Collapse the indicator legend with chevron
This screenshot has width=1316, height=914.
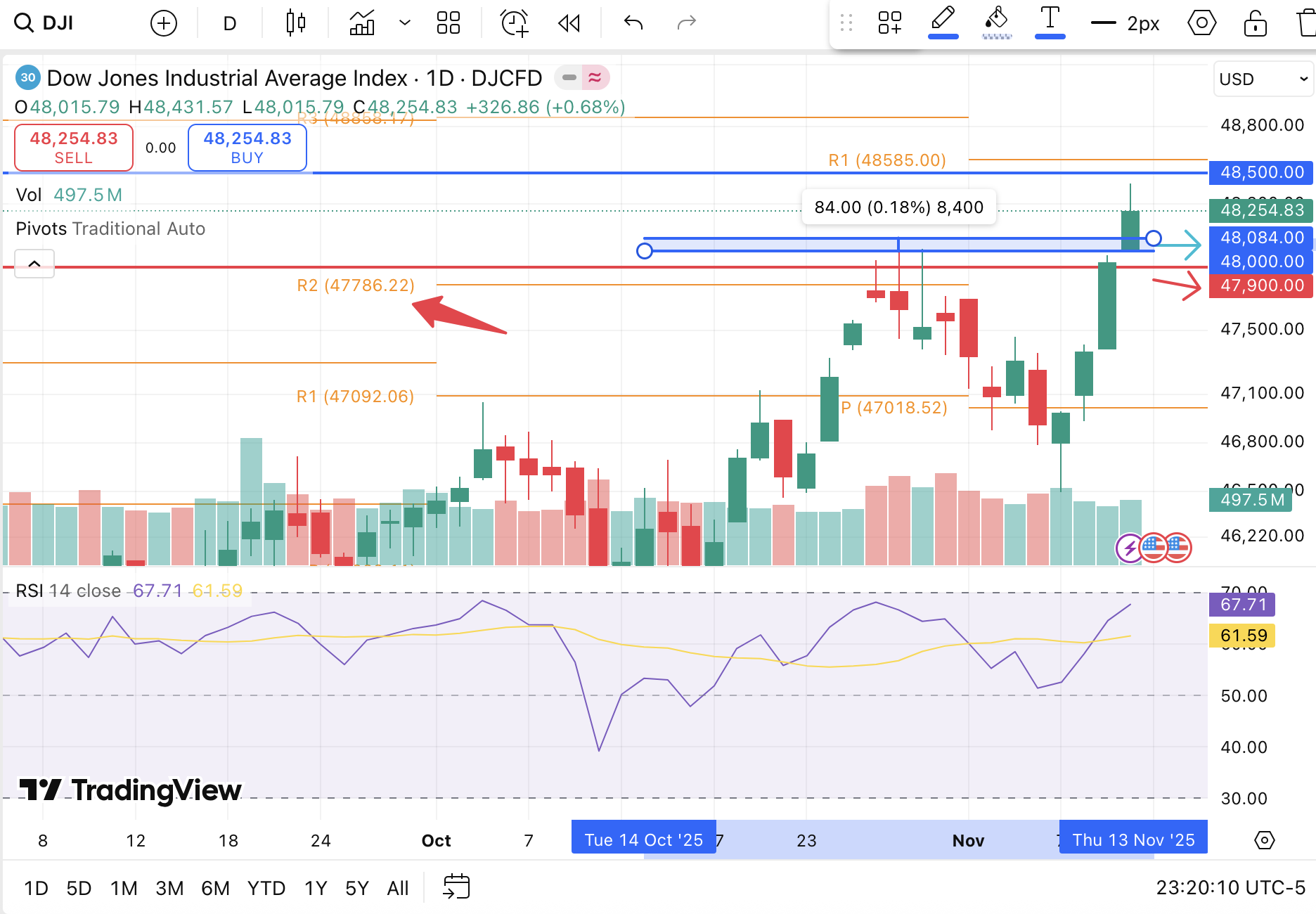coord(34,264)
